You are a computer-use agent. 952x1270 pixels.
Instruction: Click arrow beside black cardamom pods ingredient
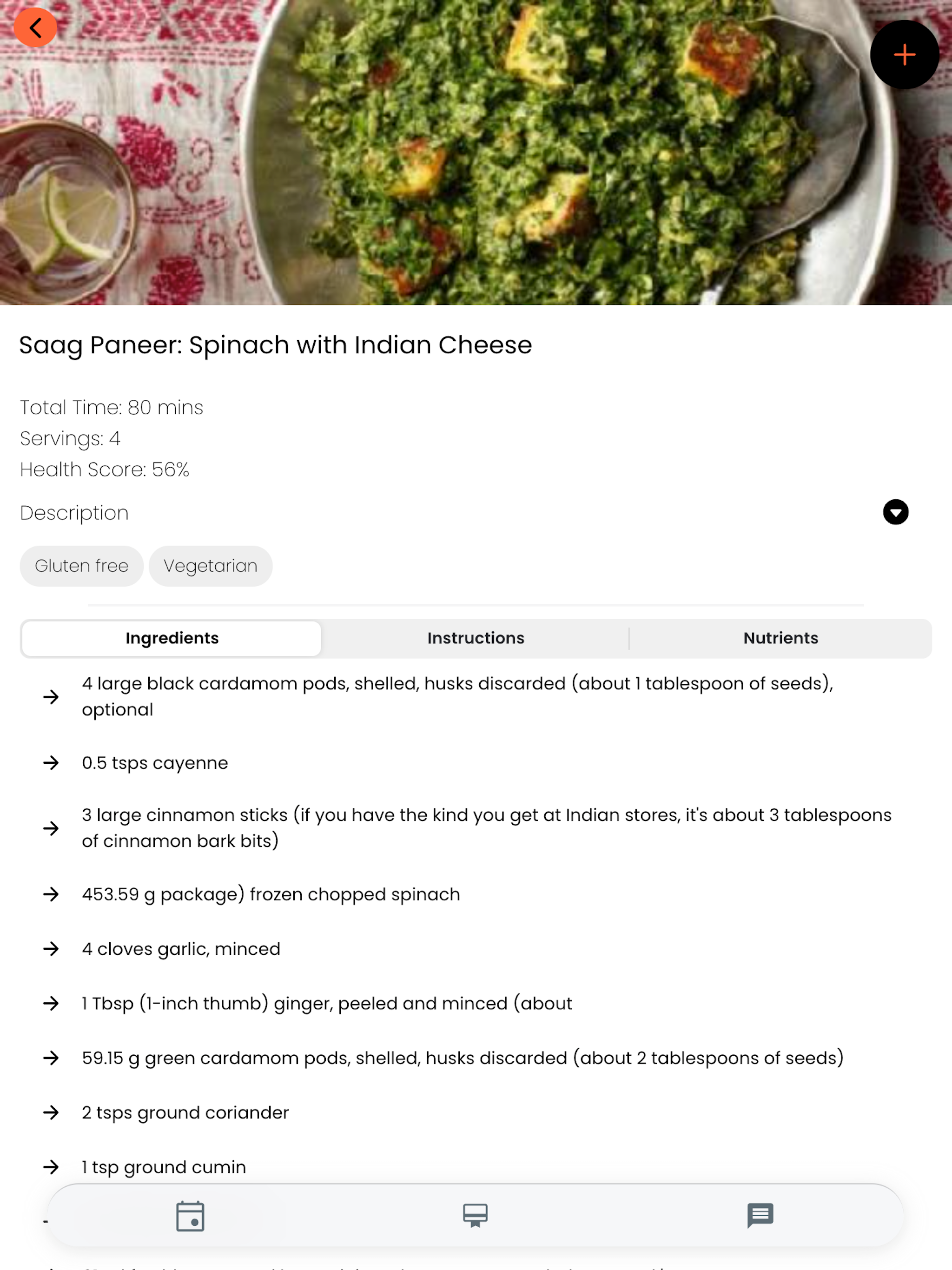(x=51, y=697)
